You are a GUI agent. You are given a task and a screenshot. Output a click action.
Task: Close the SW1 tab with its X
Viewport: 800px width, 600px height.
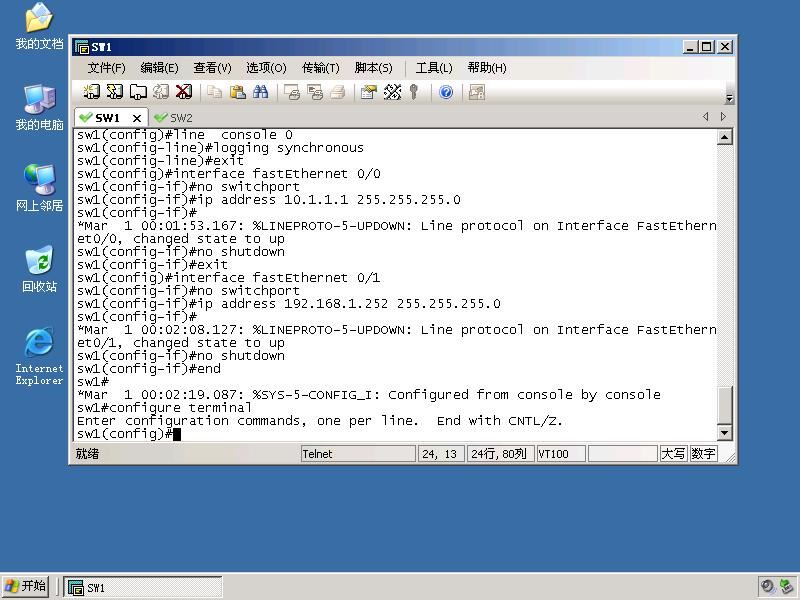coord(137,118)
